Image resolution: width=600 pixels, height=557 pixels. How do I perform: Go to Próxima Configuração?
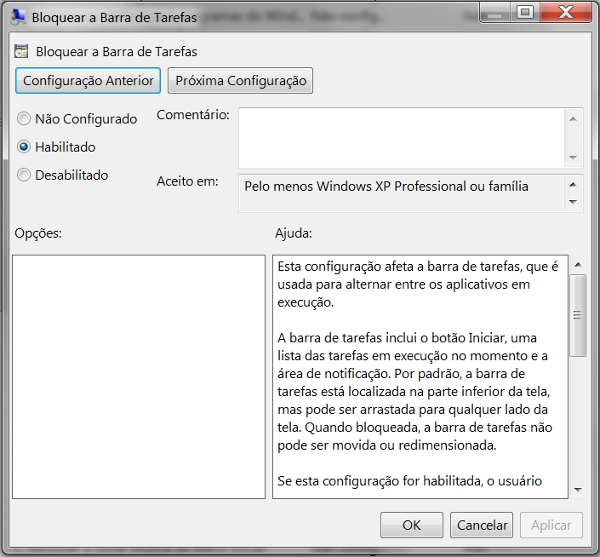(x=240, y=81)
